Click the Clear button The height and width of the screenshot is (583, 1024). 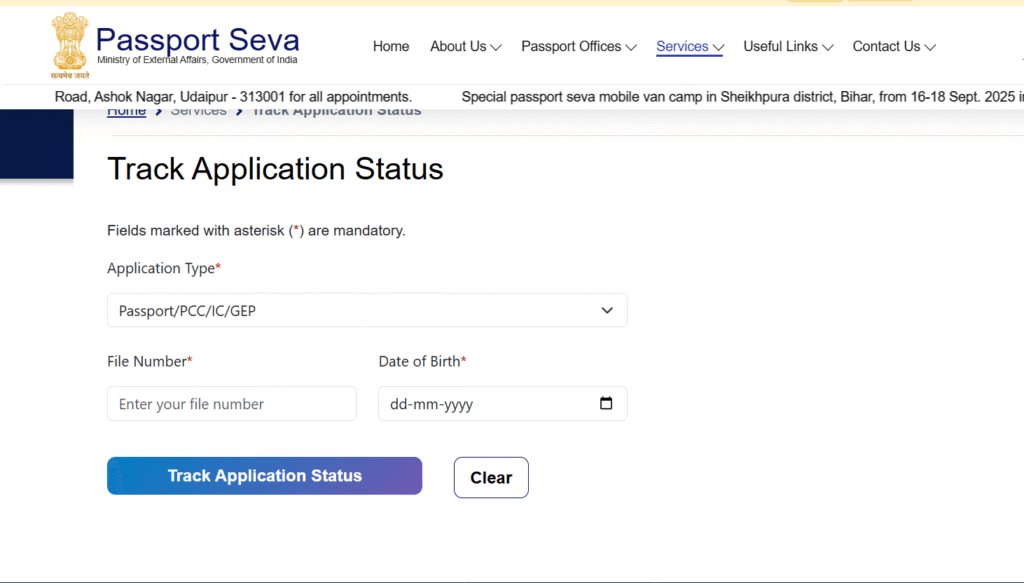click(491, 478)
